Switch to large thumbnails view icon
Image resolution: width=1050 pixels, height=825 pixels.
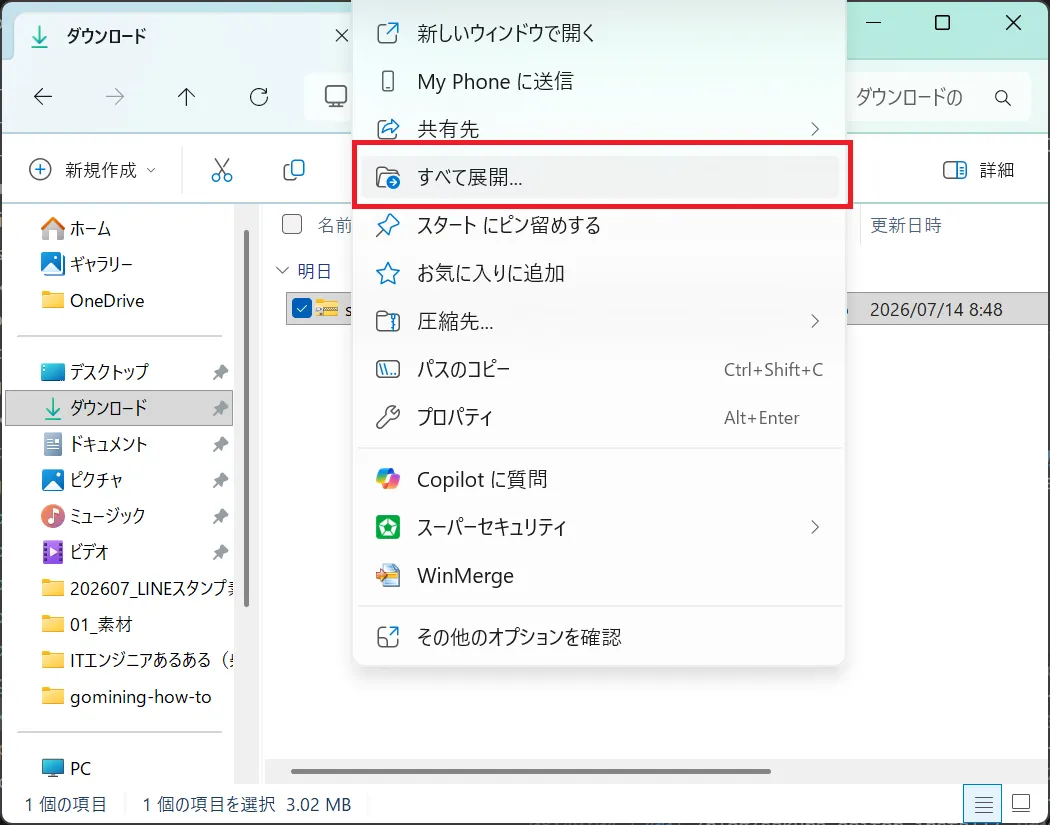point(1021,803)
